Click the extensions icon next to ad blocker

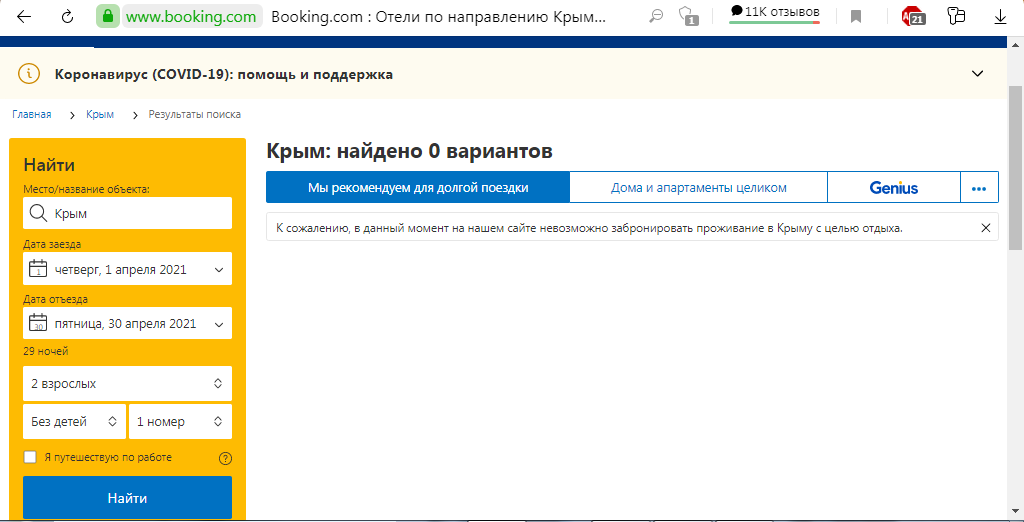click(956, 16)
